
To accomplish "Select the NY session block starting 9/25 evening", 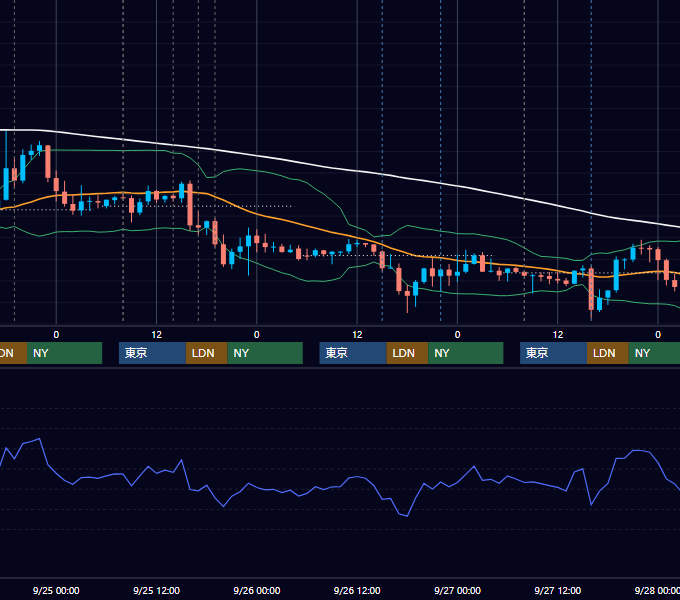I will tap(265, 353).
